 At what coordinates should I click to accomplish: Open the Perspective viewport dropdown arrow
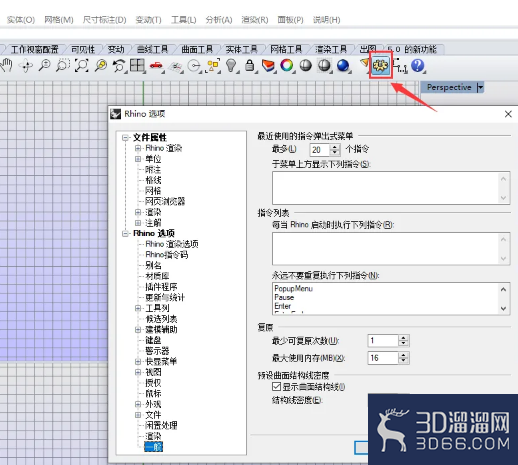coord(480,87)
